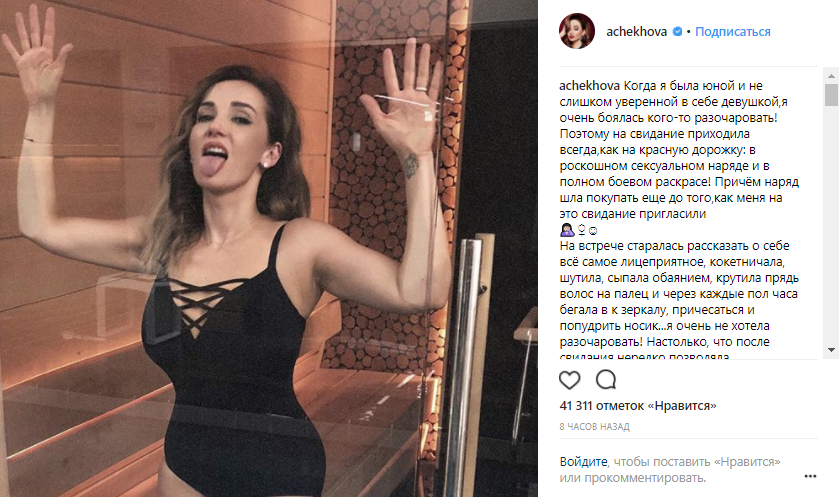
Task: Click the caption scrollbar thumb
Action: [831, 95]
